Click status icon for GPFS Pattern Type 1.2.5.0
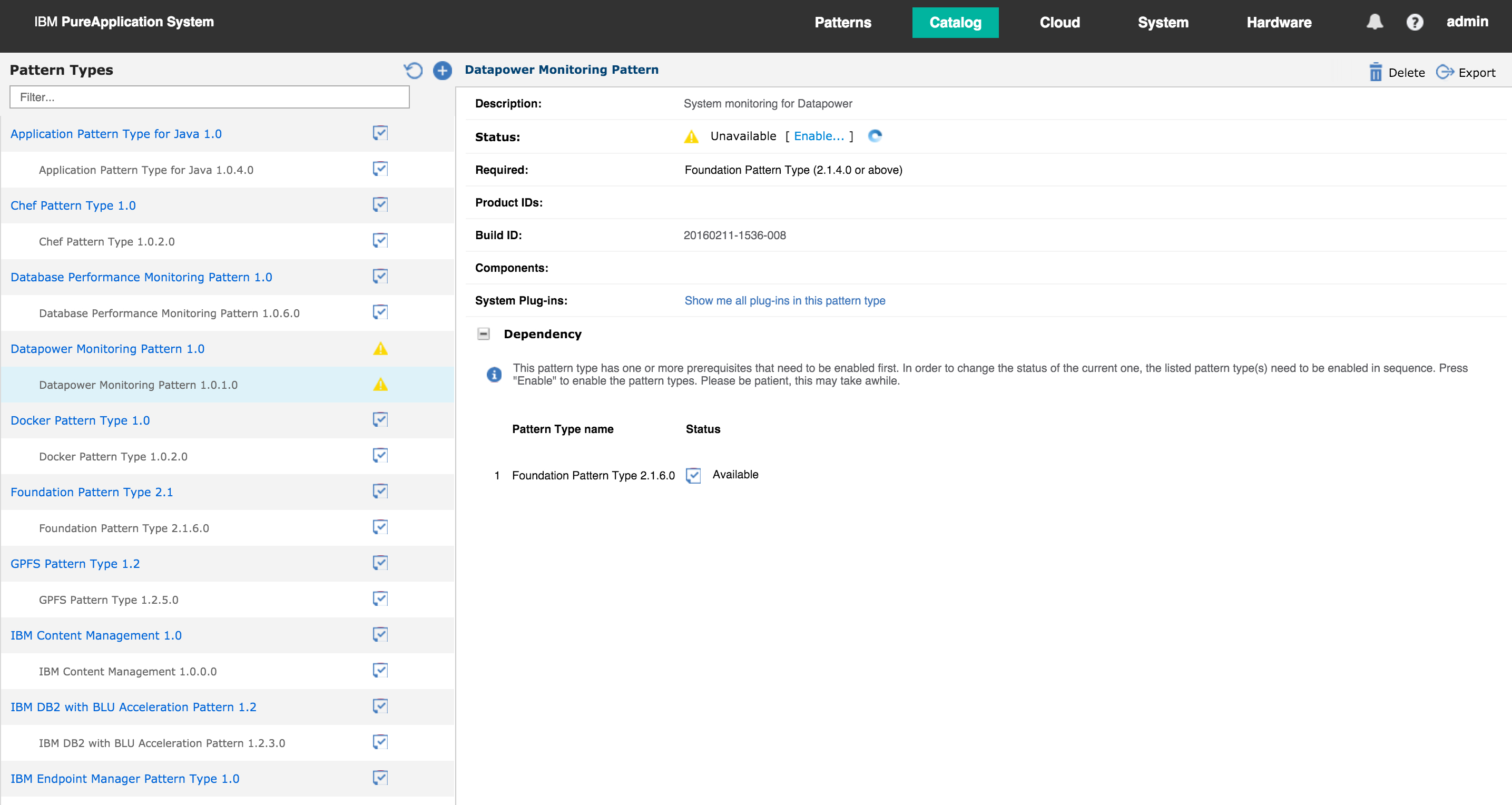Image resolution: width=1512 pixels, height=805 pixels. tap(380, 598)
